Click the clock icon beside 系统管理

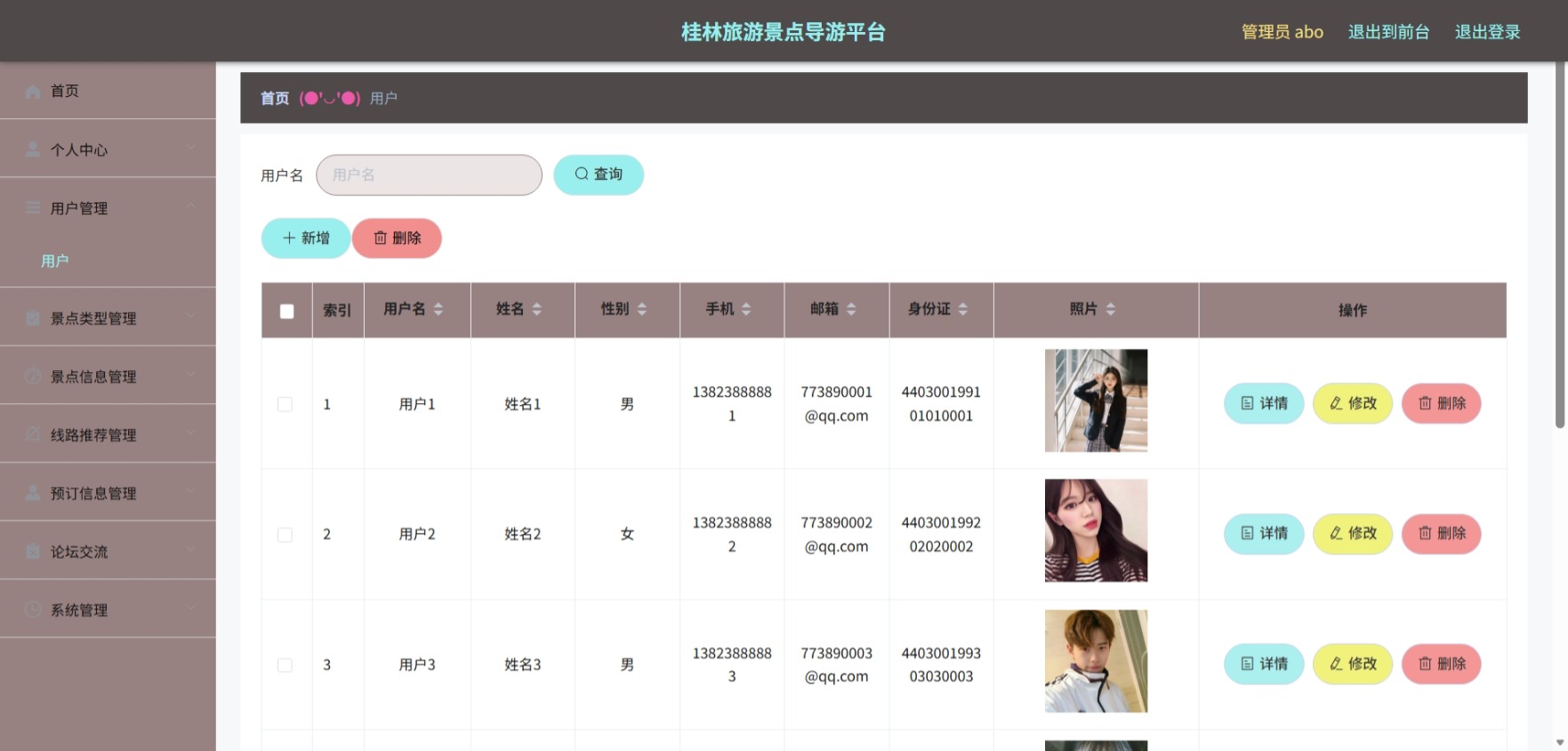pyautogui.click(x=34, y=610)
